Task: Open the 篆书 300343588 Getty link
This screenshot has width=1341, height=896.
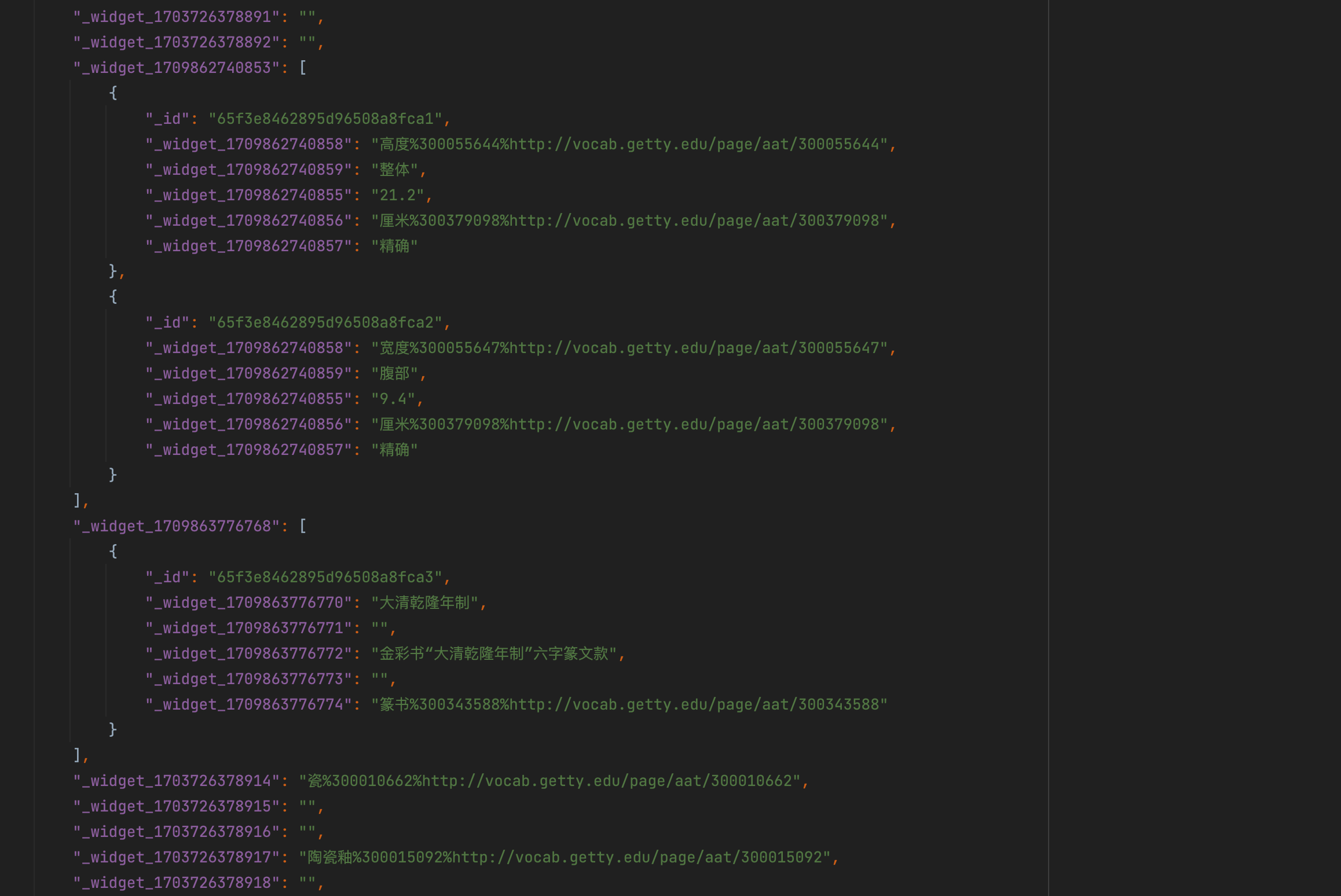Action: 694,704
